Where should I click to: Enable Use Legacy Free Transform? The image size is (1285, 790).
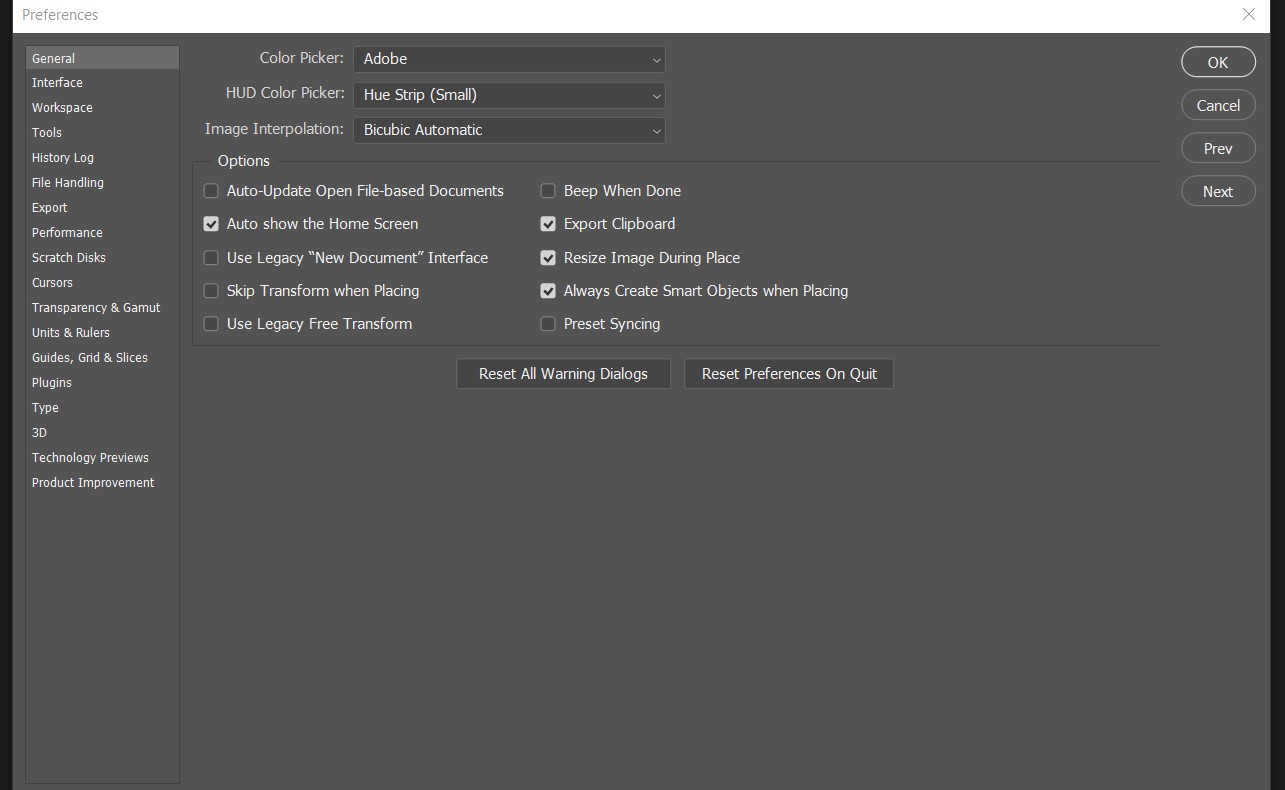tap(211, 323)
